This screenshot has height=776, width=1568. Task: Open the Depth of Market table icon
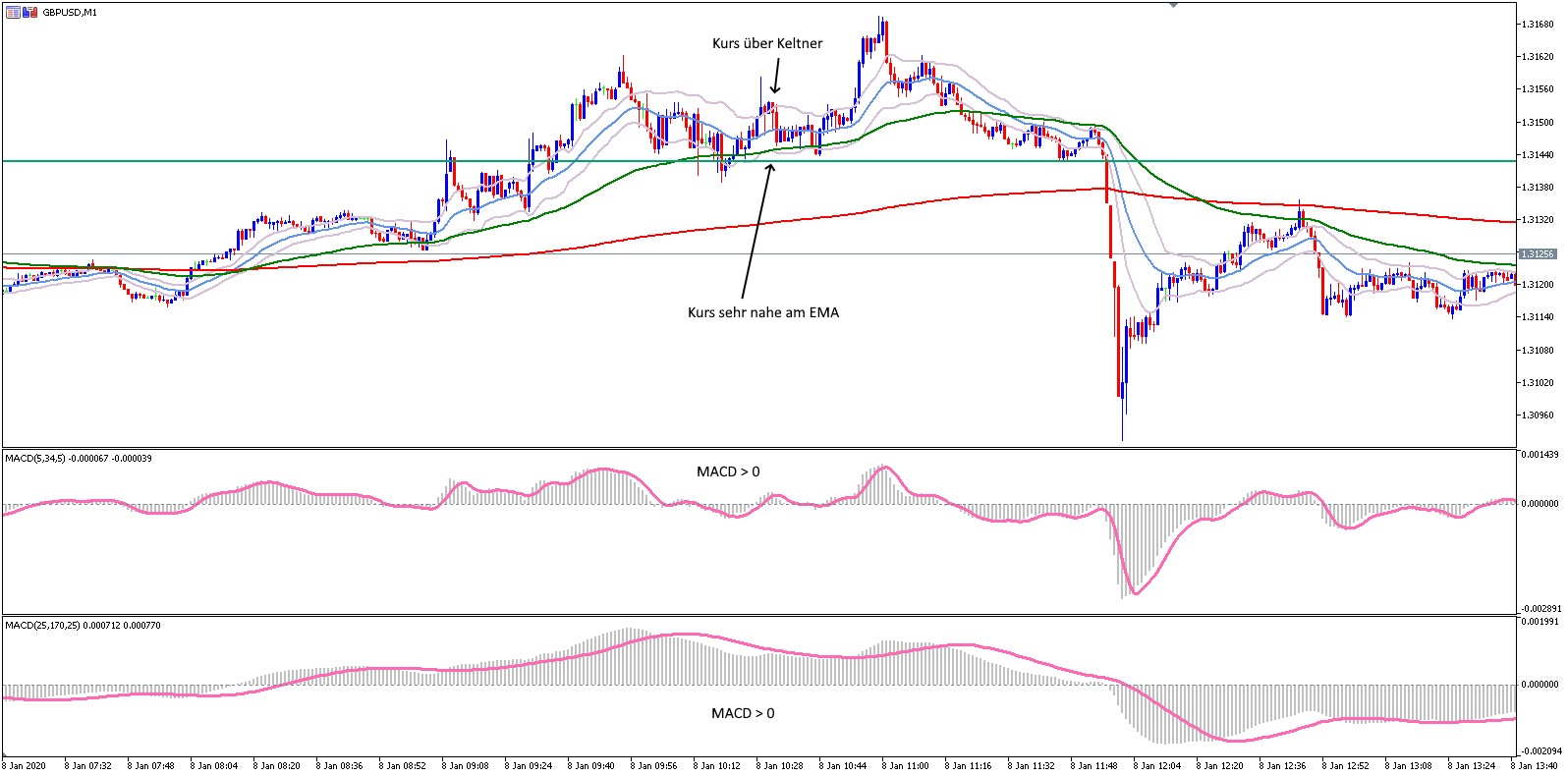14,13
